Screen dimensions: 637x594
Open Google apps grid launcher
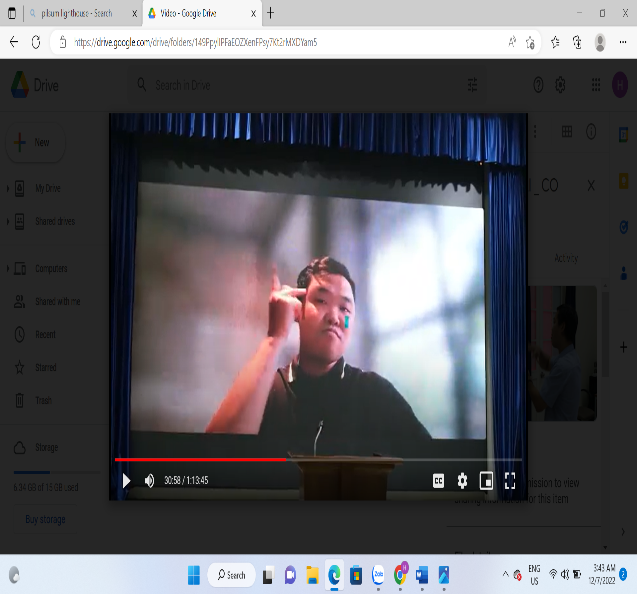coord(596,86)
